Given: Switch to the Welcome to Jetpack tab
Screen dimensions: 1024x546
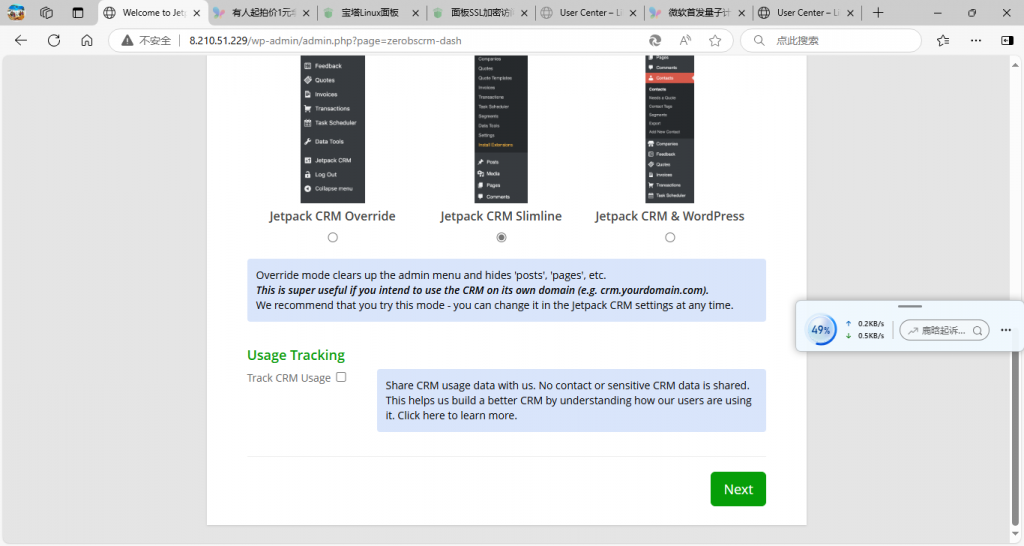Looking at the screenshot, I should [153, 12].
